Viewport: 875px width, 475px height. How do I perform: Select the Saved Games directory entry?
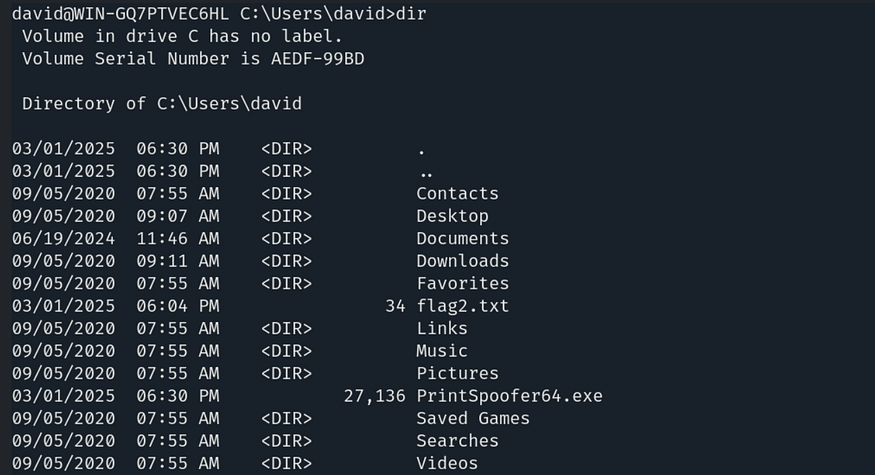tap(472, 418)
